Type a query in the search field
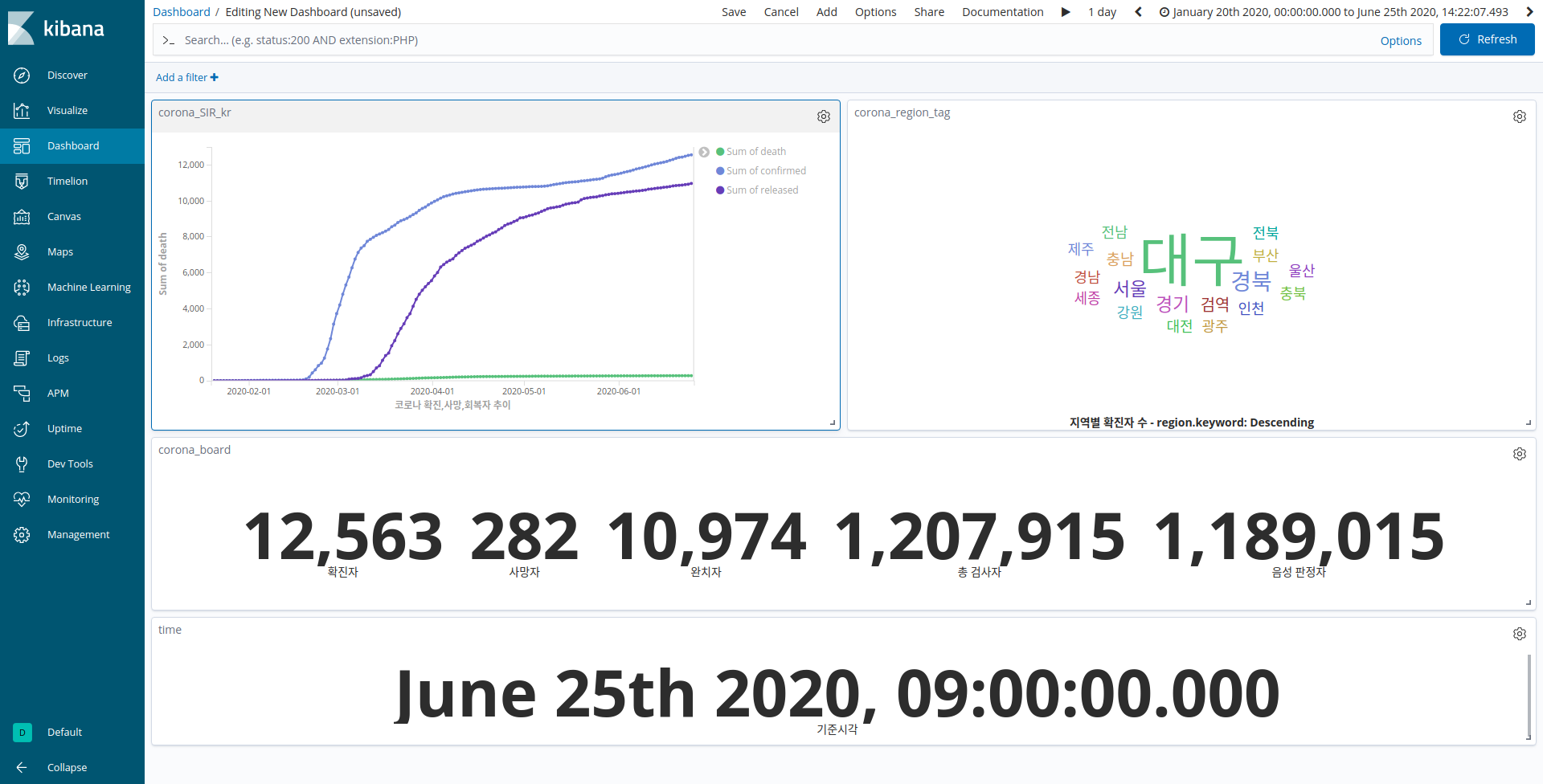 pos(563,39)
